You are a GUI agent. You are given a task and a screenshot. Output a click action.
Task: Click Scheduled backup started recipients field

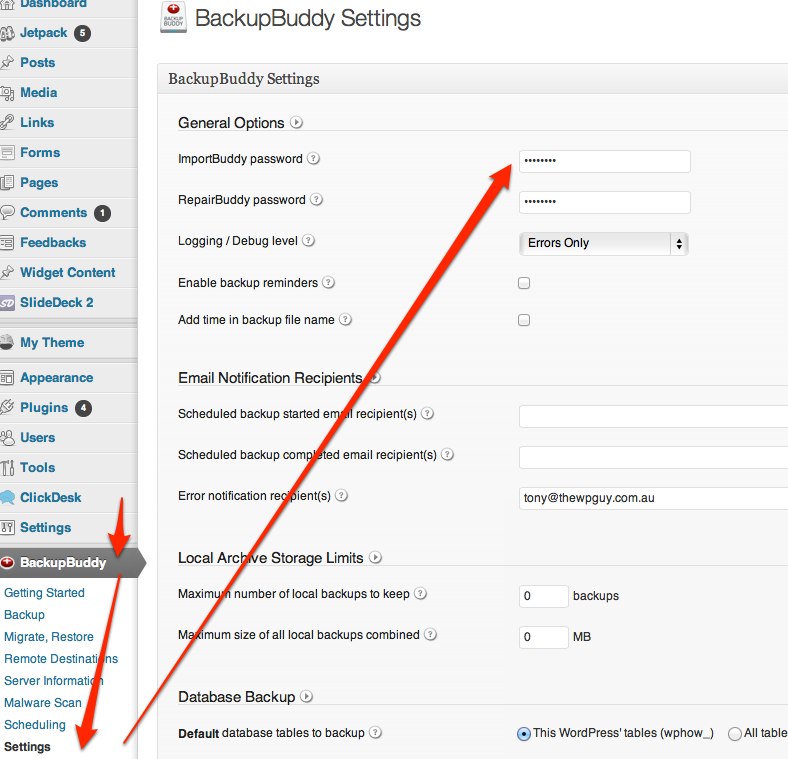[653, 416]
